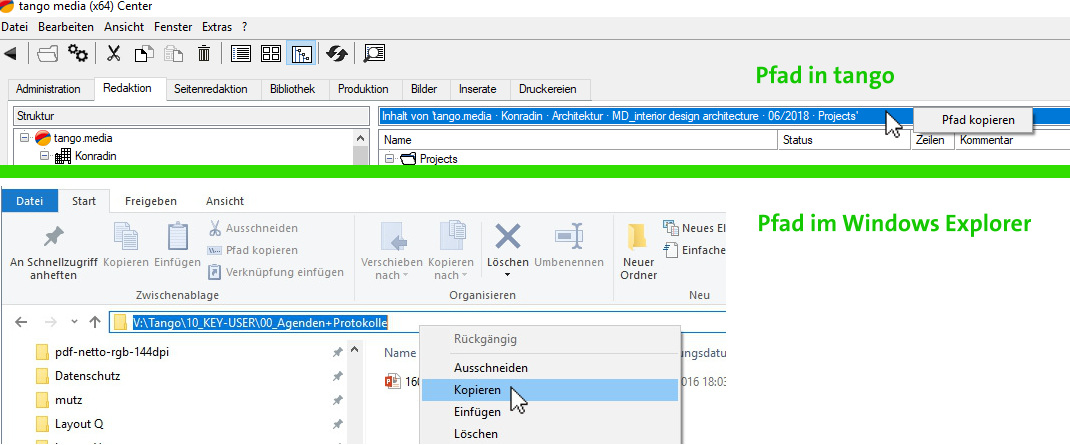Collapse the Konradin tree node

[44, 156]
